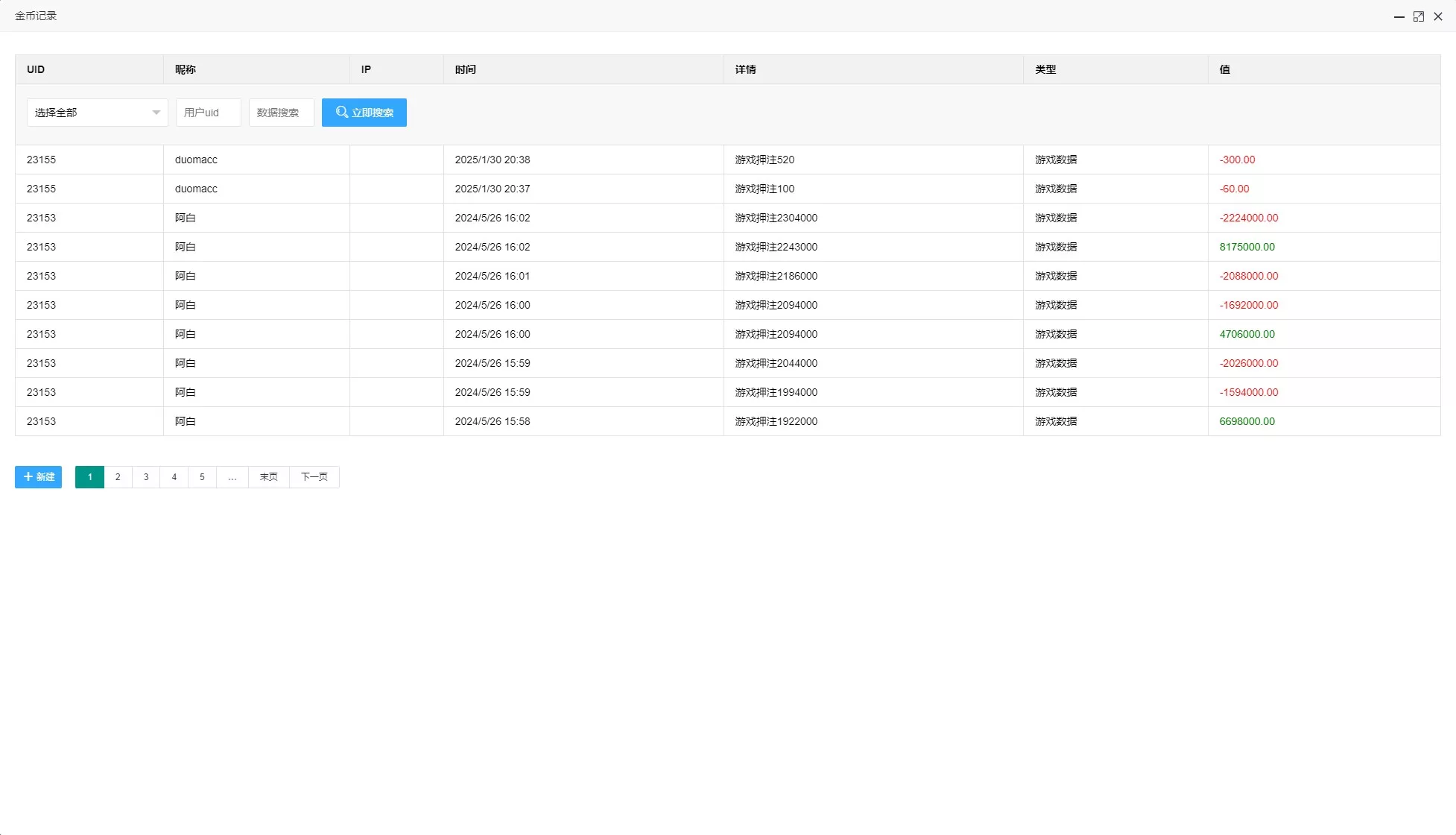Click the 选择全部 dropdown arrow
The width and height of the screenshot is (1456, 835).
156,113
